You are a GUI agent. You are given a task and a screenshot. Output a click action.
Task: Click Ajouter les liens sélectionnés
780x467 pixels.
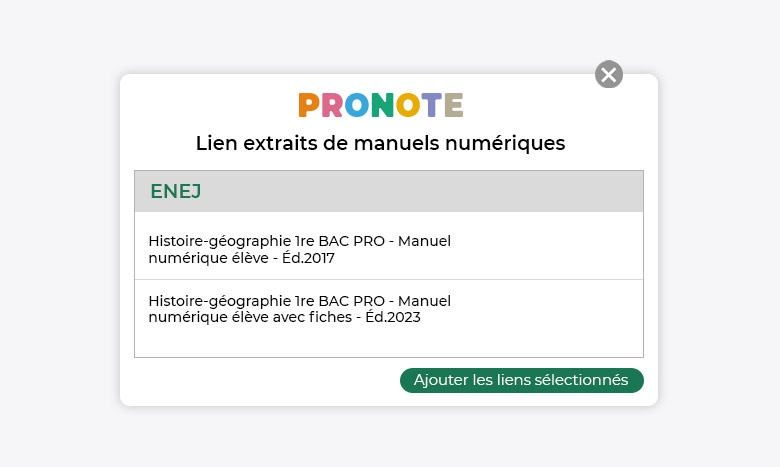tap(522, 380)
